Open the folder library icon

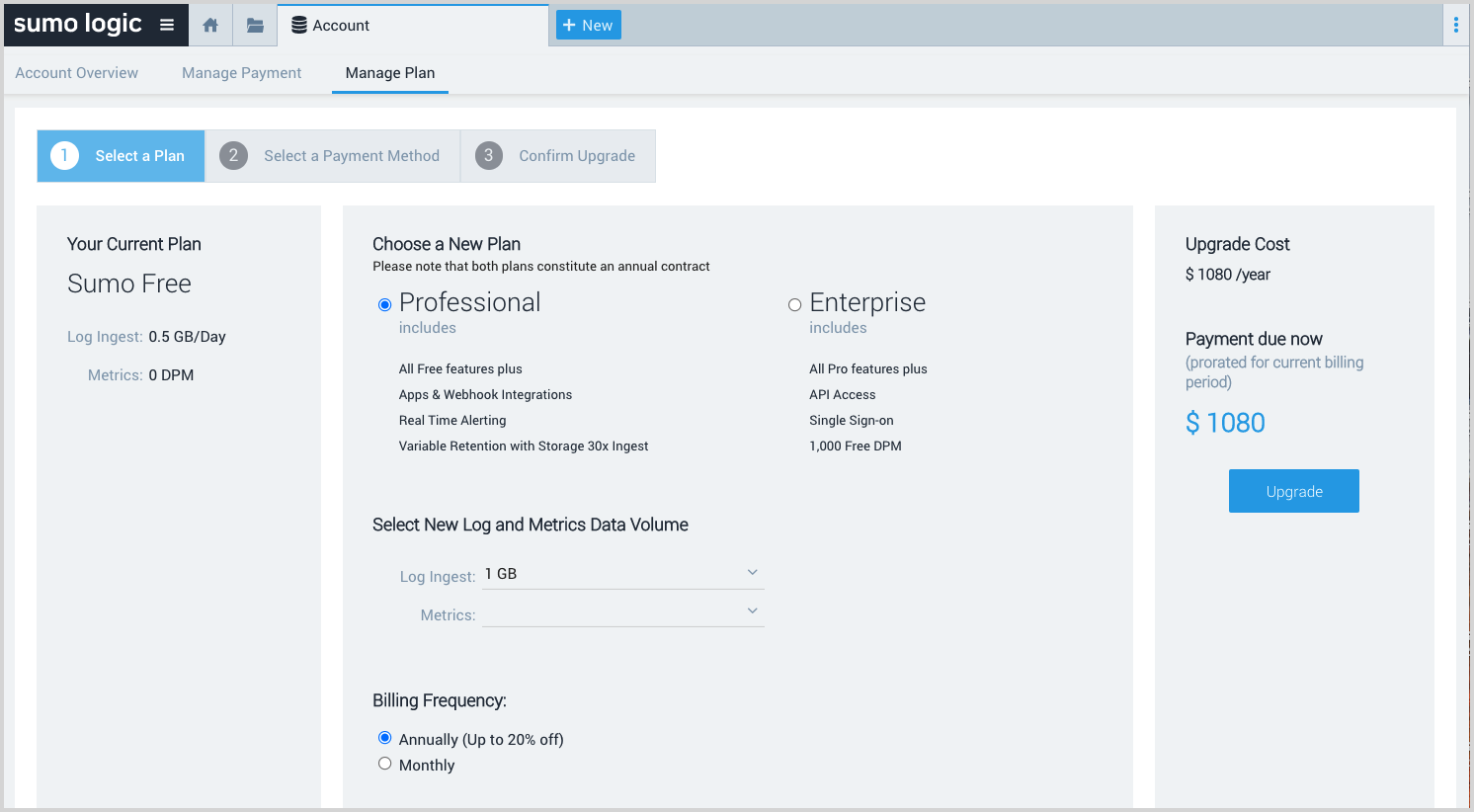coord(254,25)
